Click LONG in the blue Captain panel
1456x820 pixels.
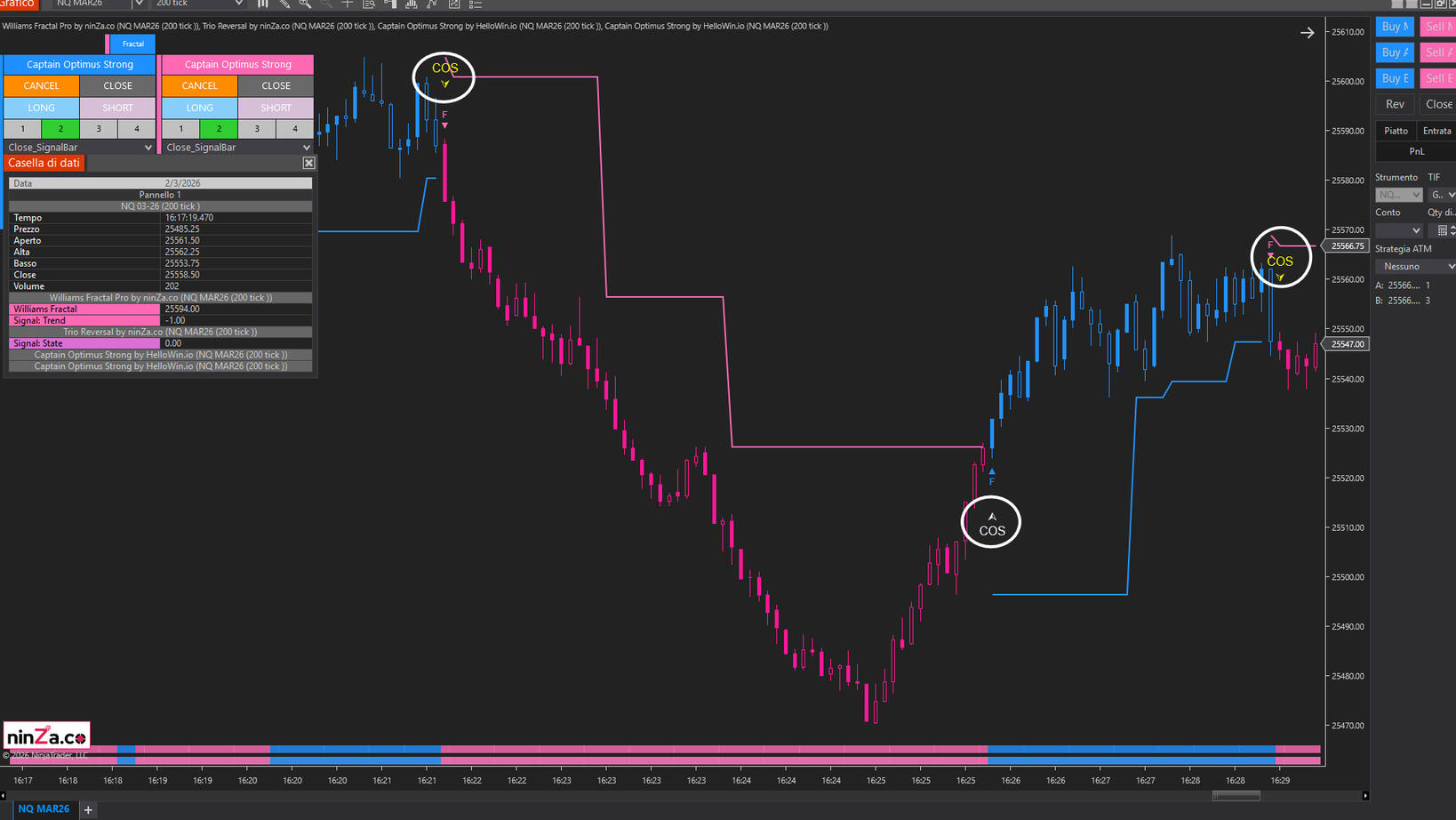[x=41, y=108]
